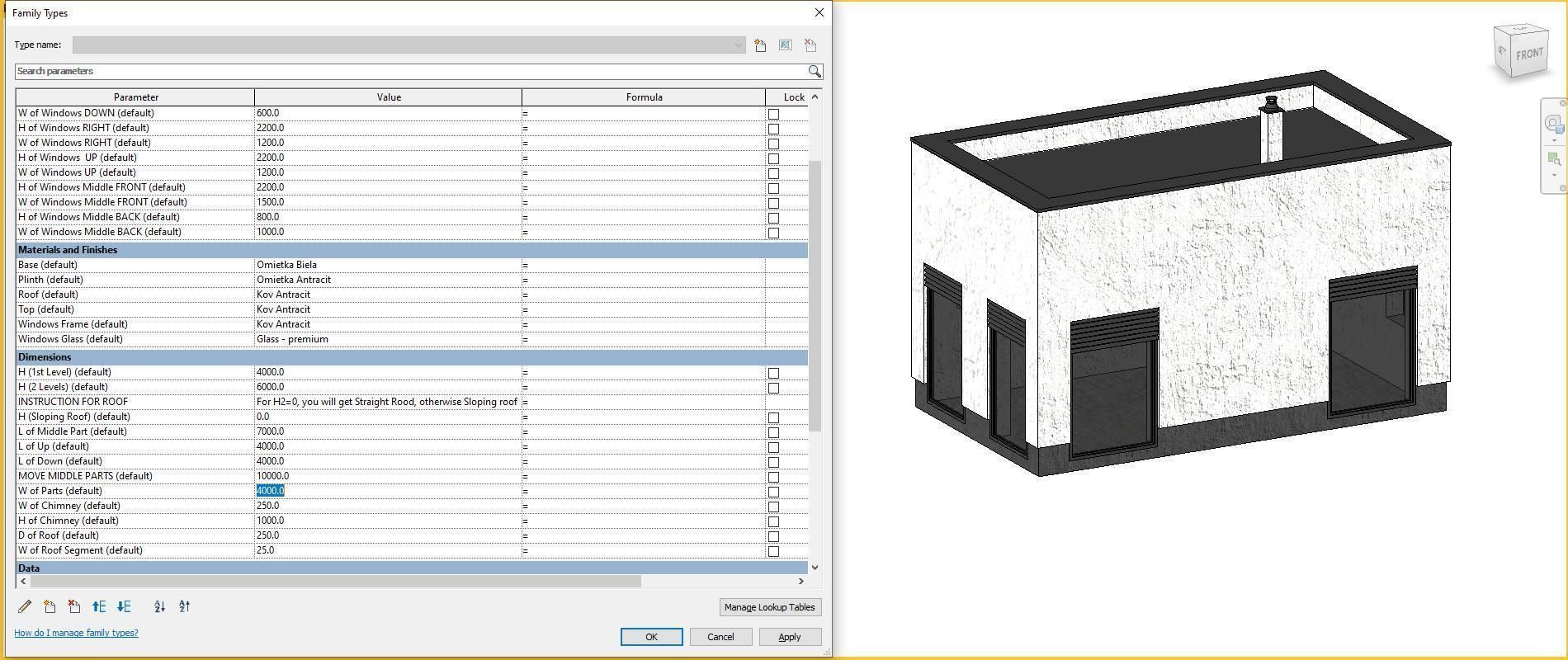Toggle lock for W of Windows DOWN
Viewport: 1568px width, 660px height.
click(773, 114)
